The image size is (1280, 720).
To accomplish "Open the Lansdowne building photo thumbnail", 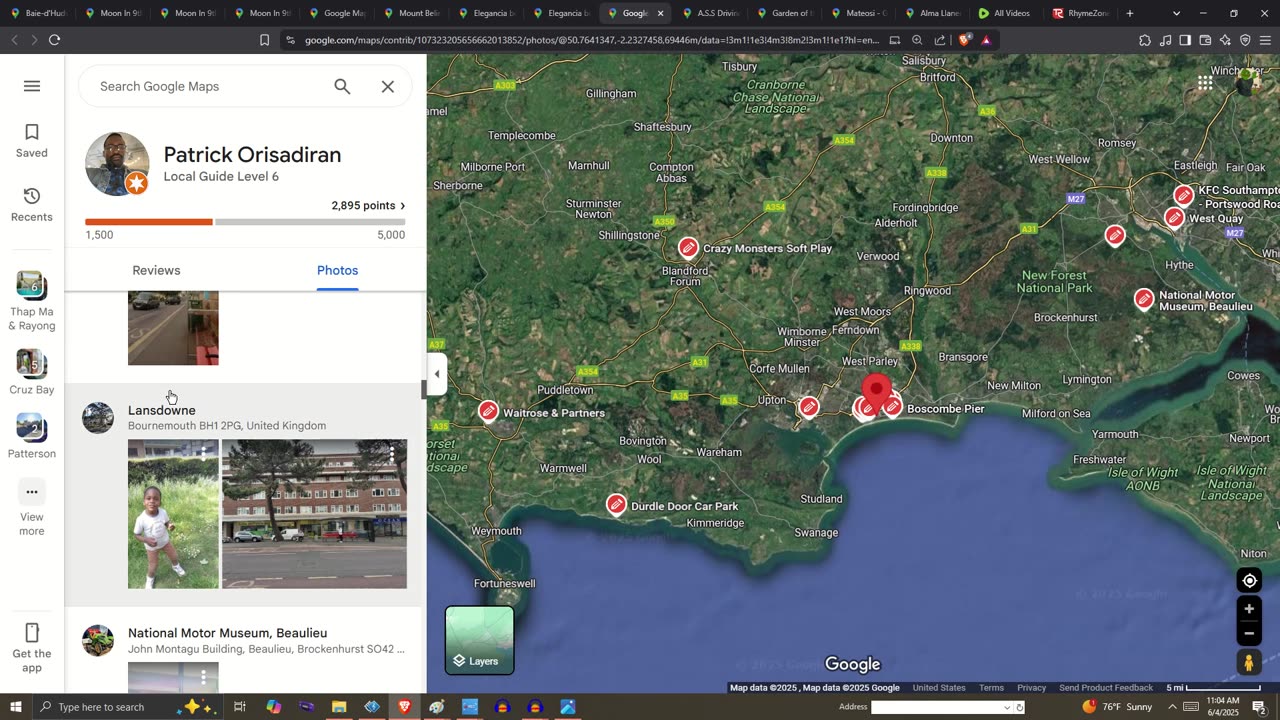I will click(x=314, y=514).
